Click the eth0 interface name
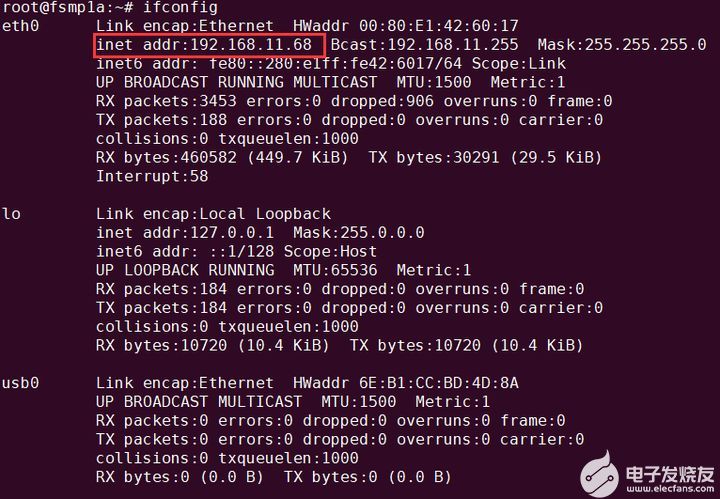720x499 pixels. tap(20, 26)
